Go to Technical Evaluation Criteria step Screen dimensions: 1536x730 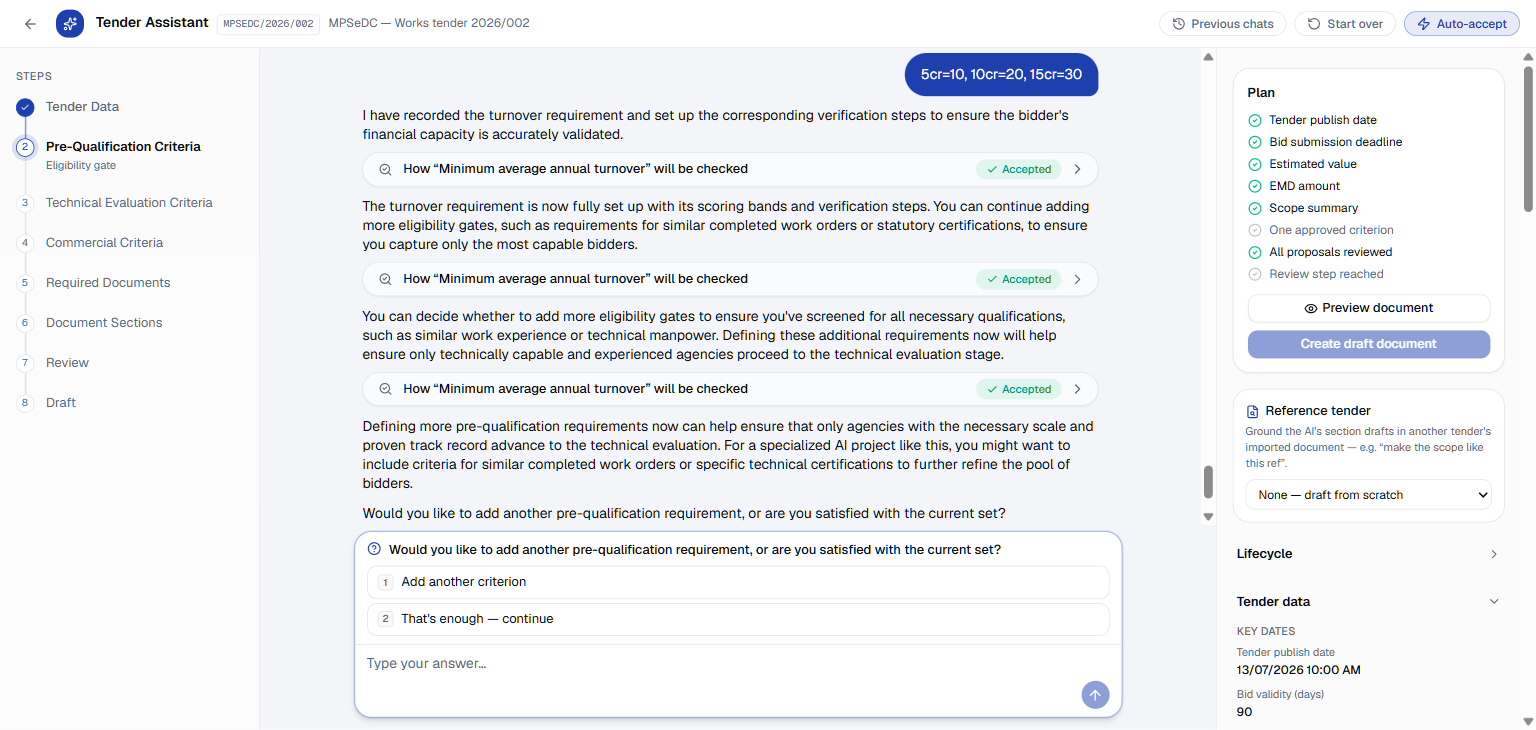[x=129, y=203]
